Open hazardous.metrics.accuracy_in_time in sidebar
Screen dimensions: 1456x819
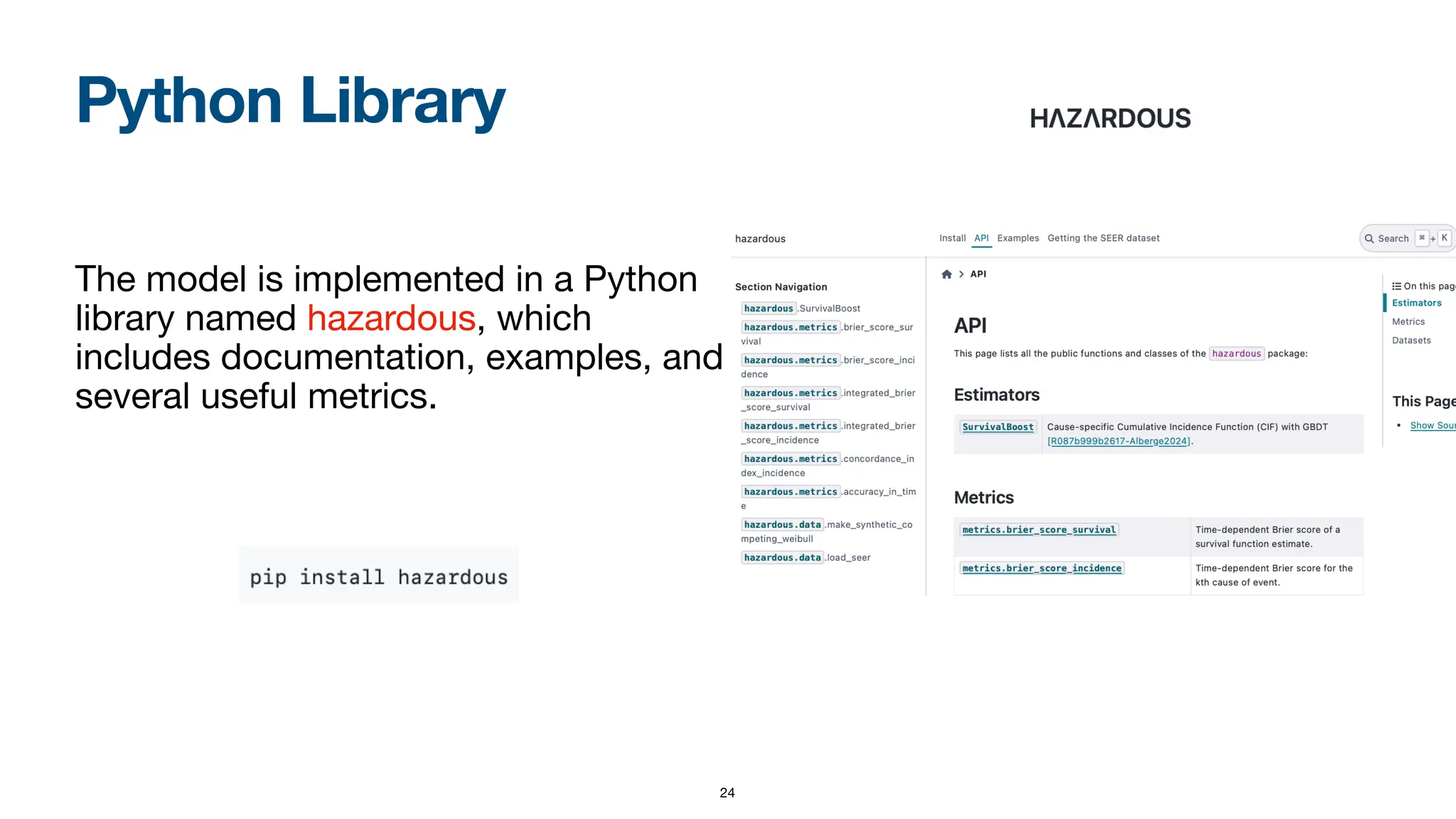click(828, 498)
